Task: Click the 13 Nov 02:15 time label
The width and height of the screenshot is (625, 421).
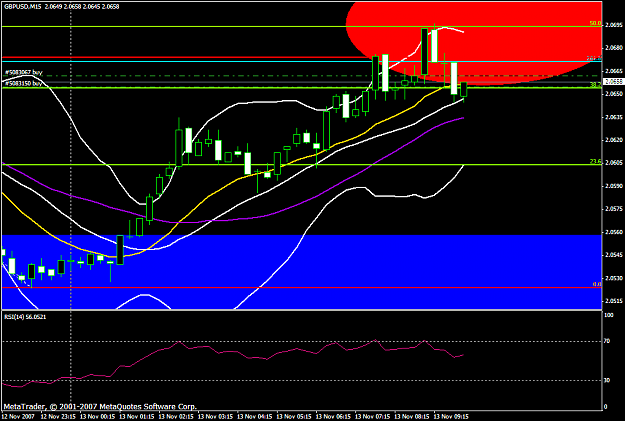Action: (x=177, y=417)
